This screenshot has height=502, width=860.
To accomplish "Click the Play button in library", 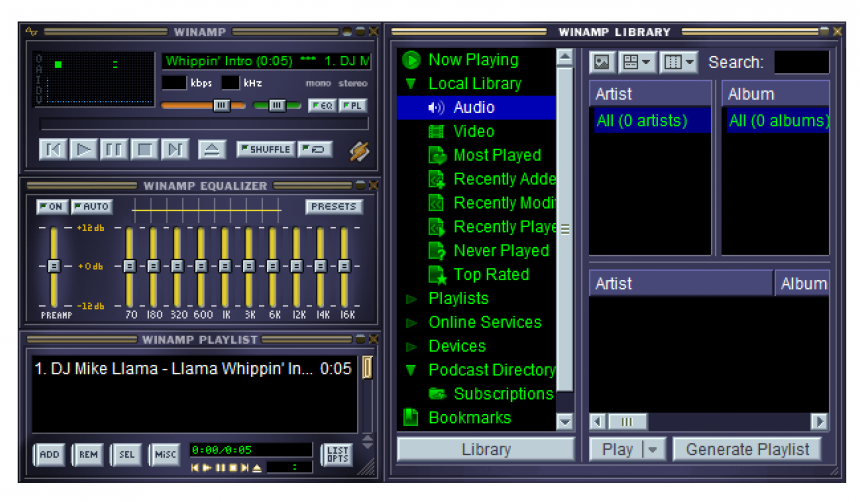I will pyautogui.click(x=616, y=449).
